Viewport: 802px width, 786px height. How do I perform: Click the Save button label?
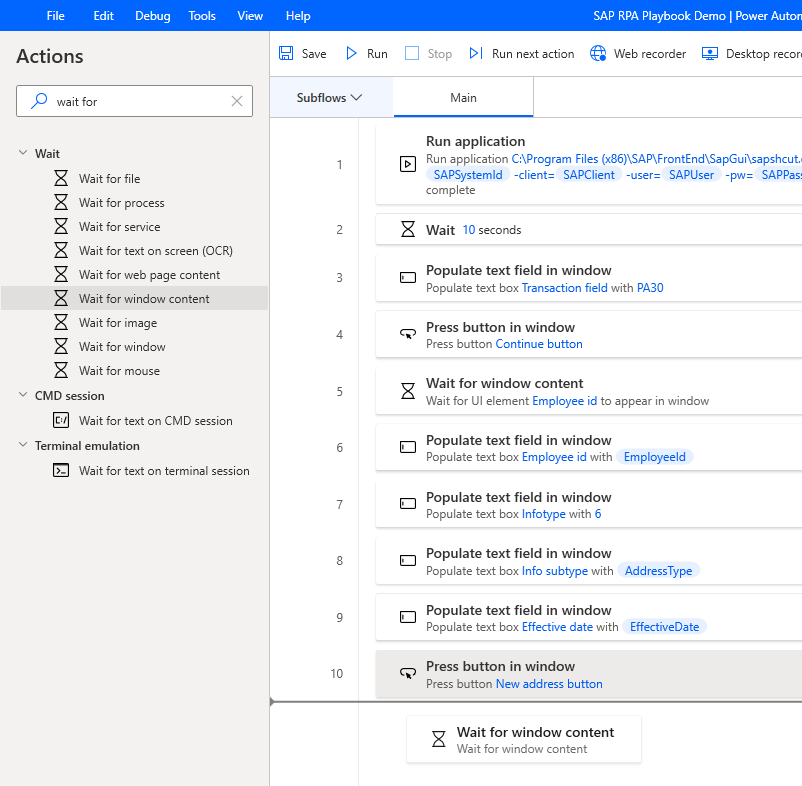click(314, 54)
